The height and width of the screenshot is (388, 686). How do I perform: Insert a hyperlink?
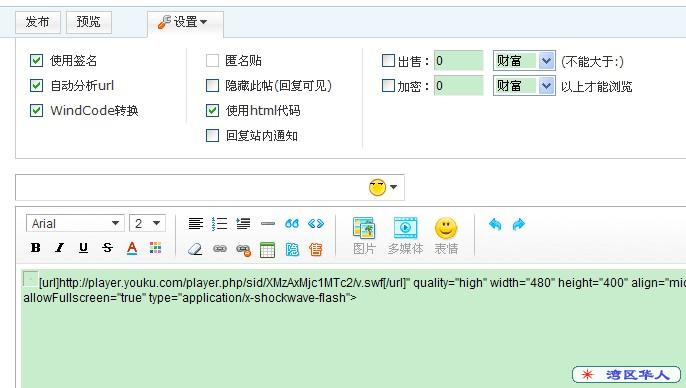click(x=220, y=249)
